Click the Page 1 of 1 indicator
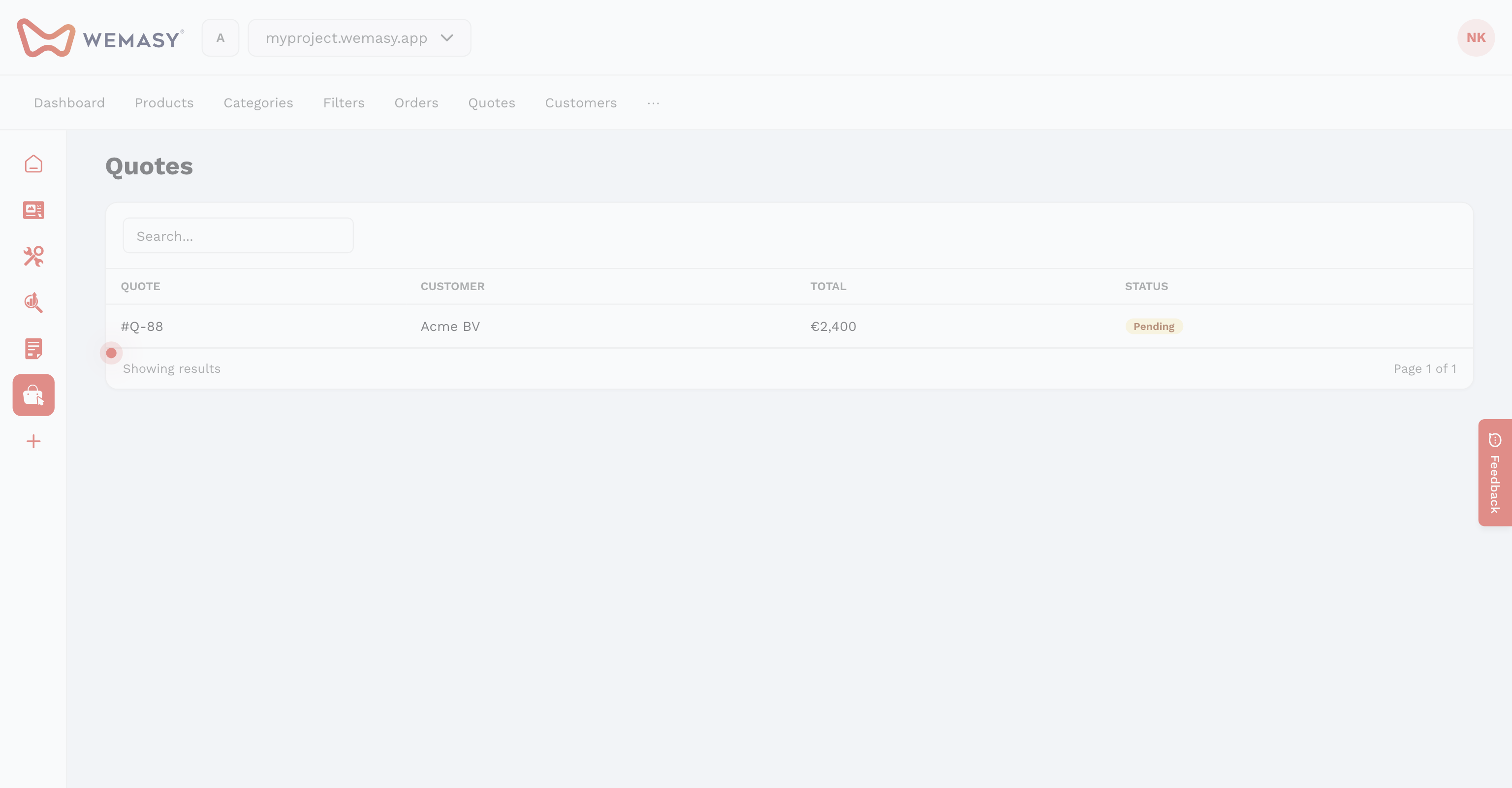 coord(1425,369)
